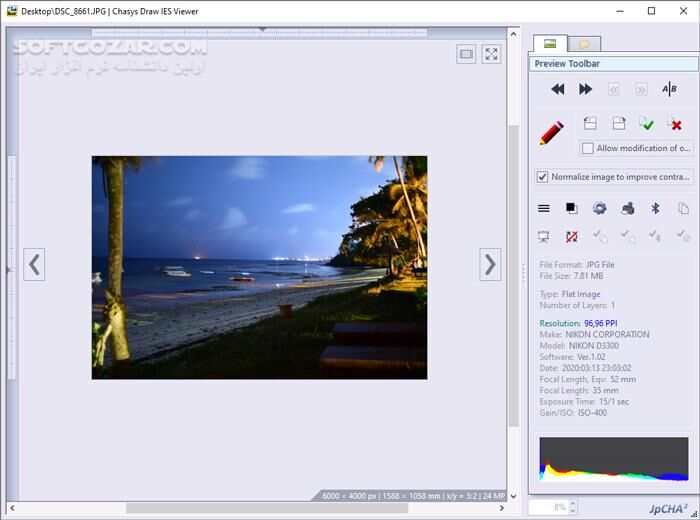Print image using the printer icon
Viewport: 700px width, 520px height.
pos(627,208)
